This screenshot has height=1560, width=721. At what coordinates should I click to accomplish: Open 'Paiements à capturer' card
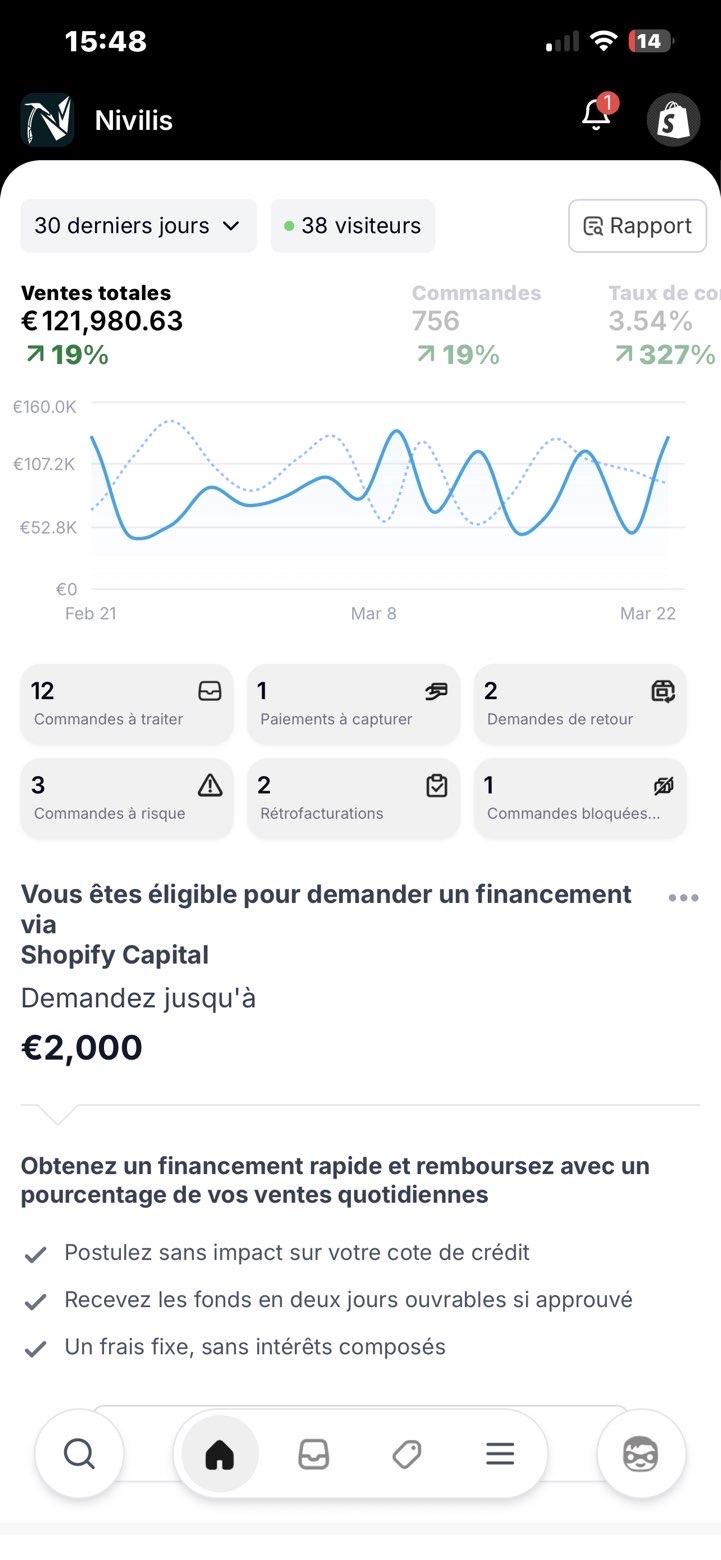tap(353, 704)
